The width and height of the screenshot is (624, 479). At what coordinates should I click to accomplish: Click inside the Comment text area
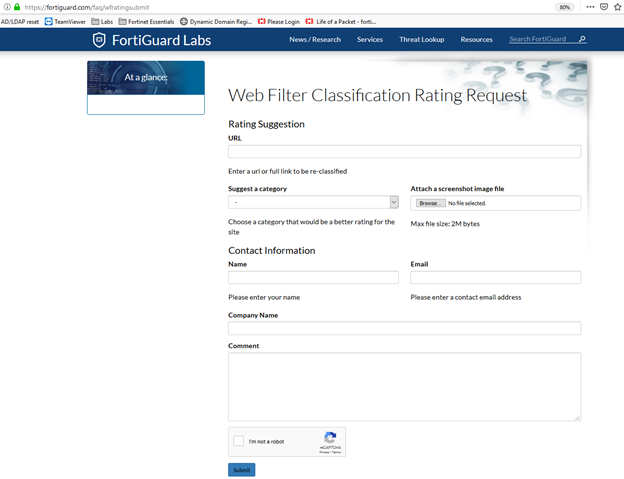coord(404,387)
